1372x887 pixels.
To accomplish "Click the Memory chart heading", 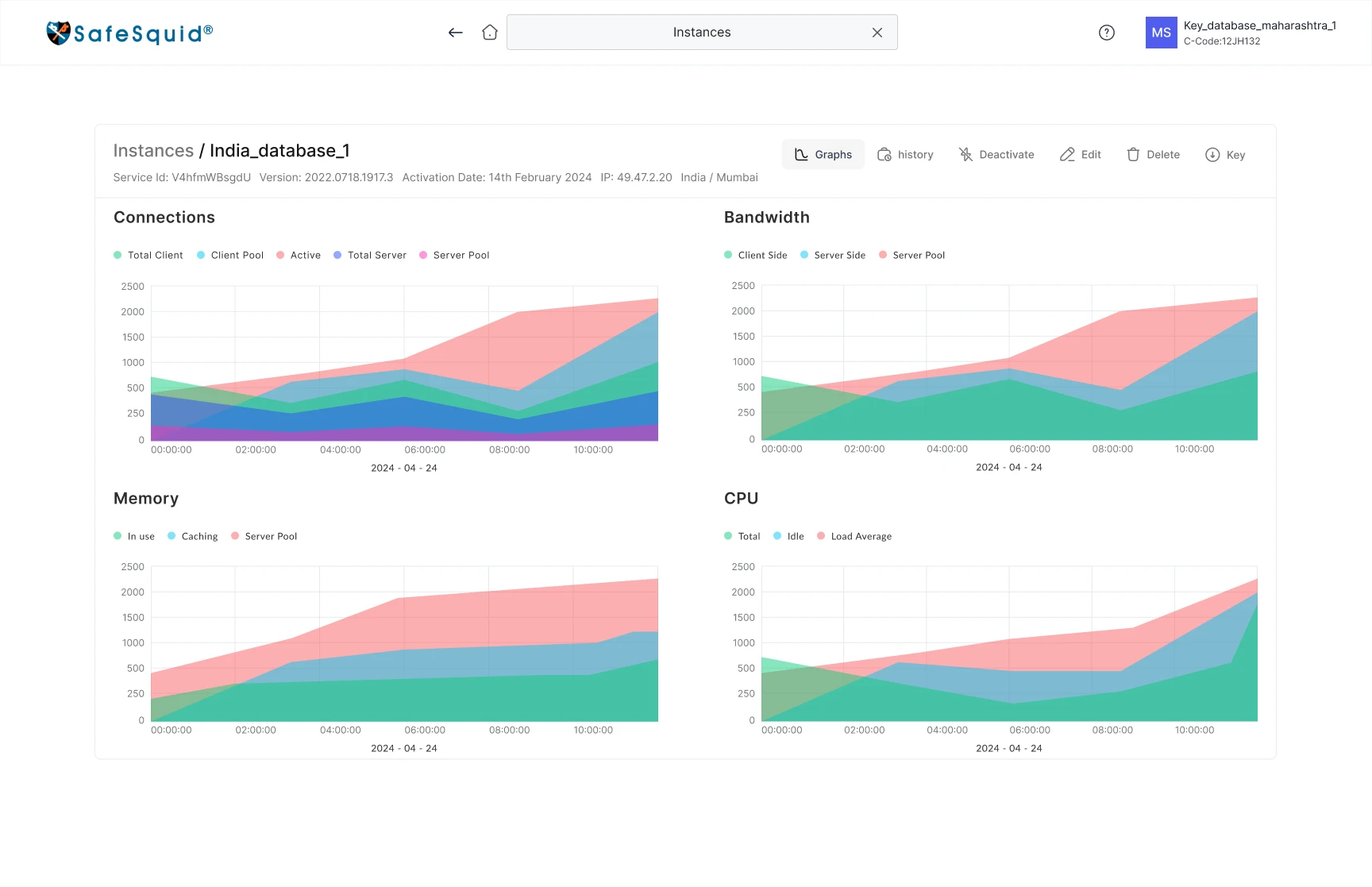I will 146,499.
